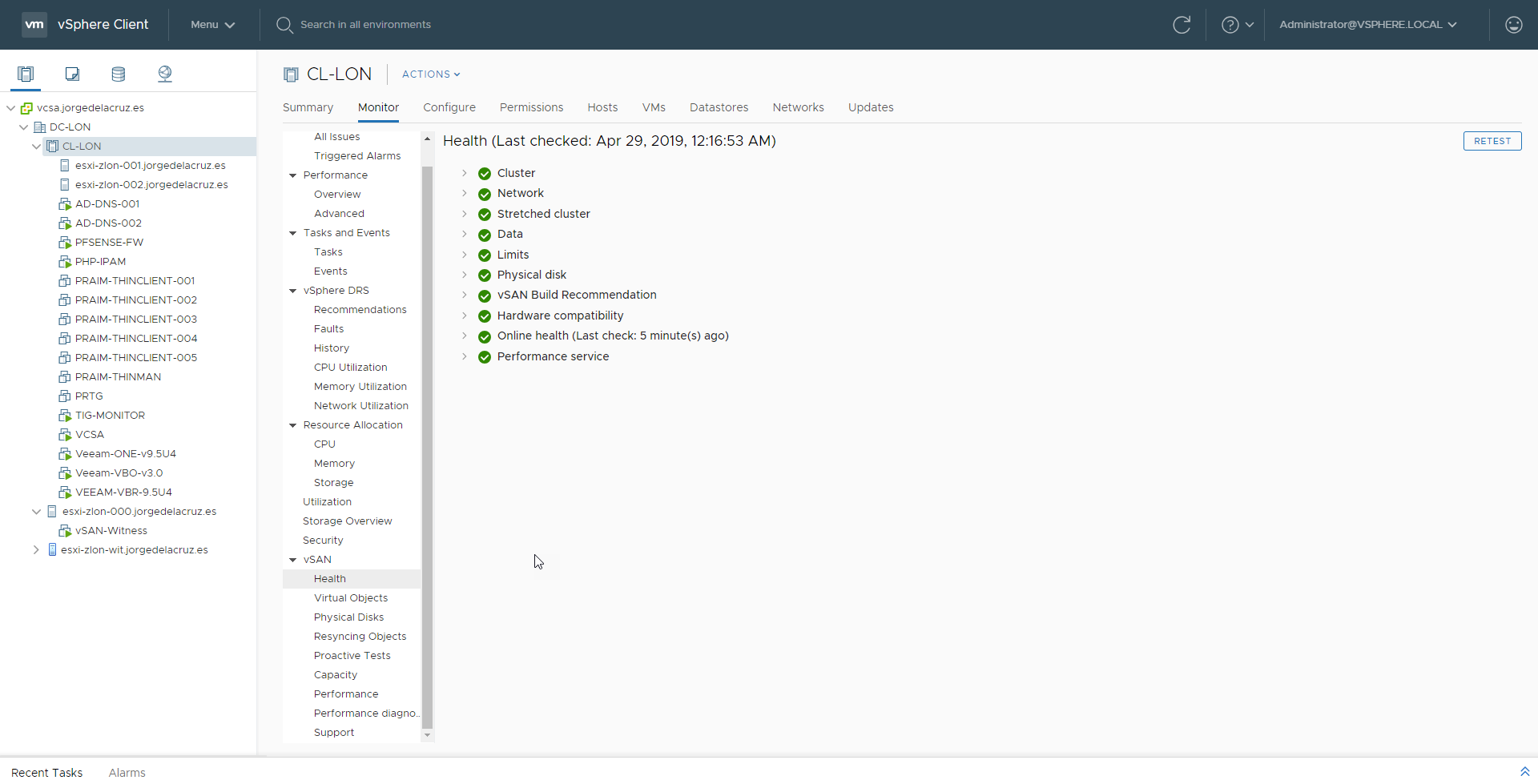Click the cluster icon beside CL-LON in tree
Screen dimensions: 1538x784
(x=52, y=147)
